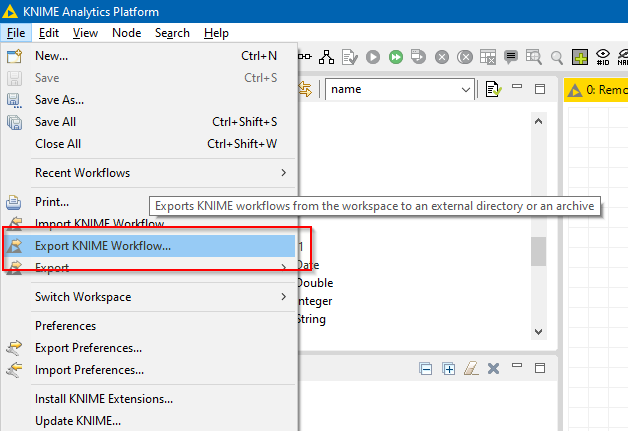
Task: Click the eraser clear icon in lower panel
Action: point(471,368)
